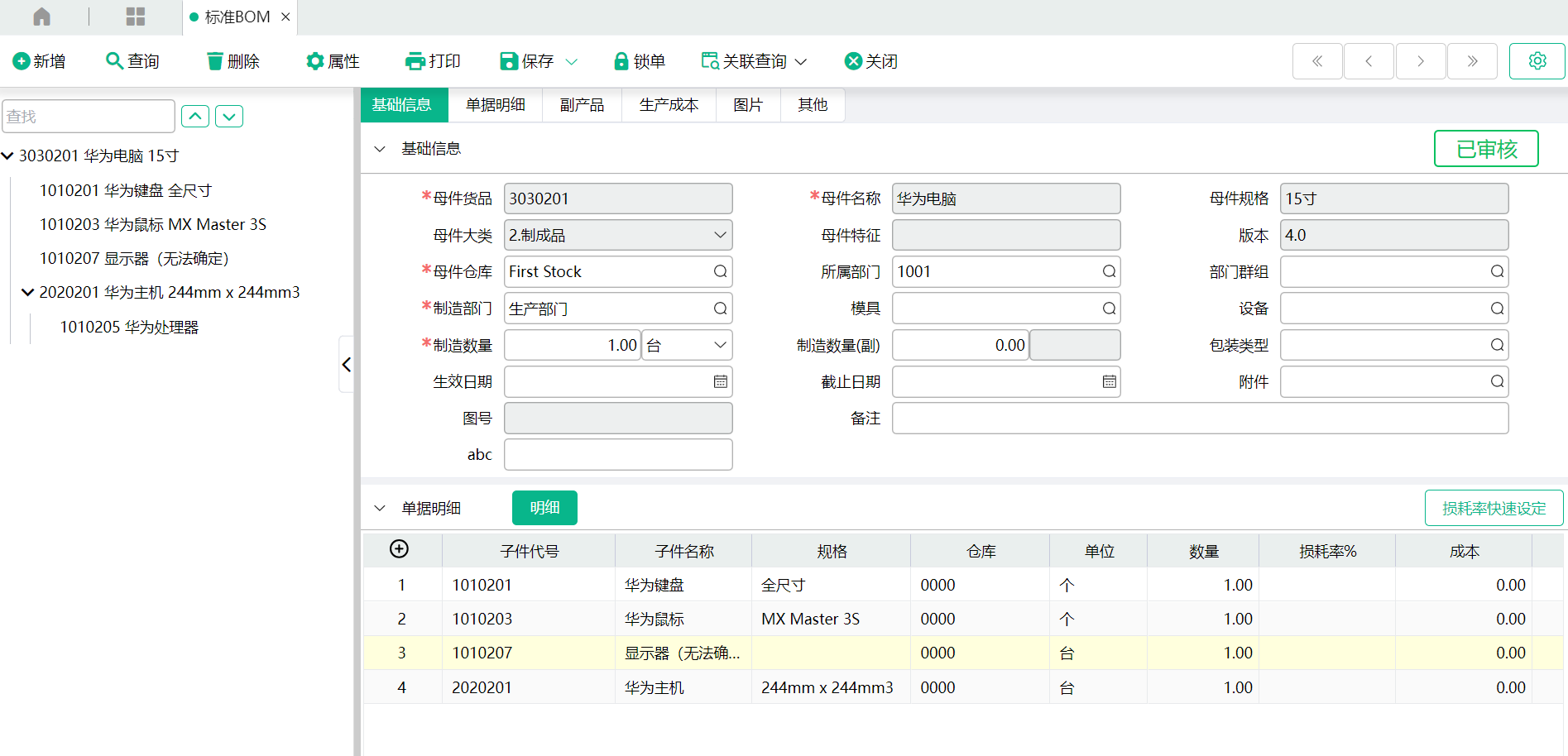Click the 新增 toolbar button

coord(39,61)
